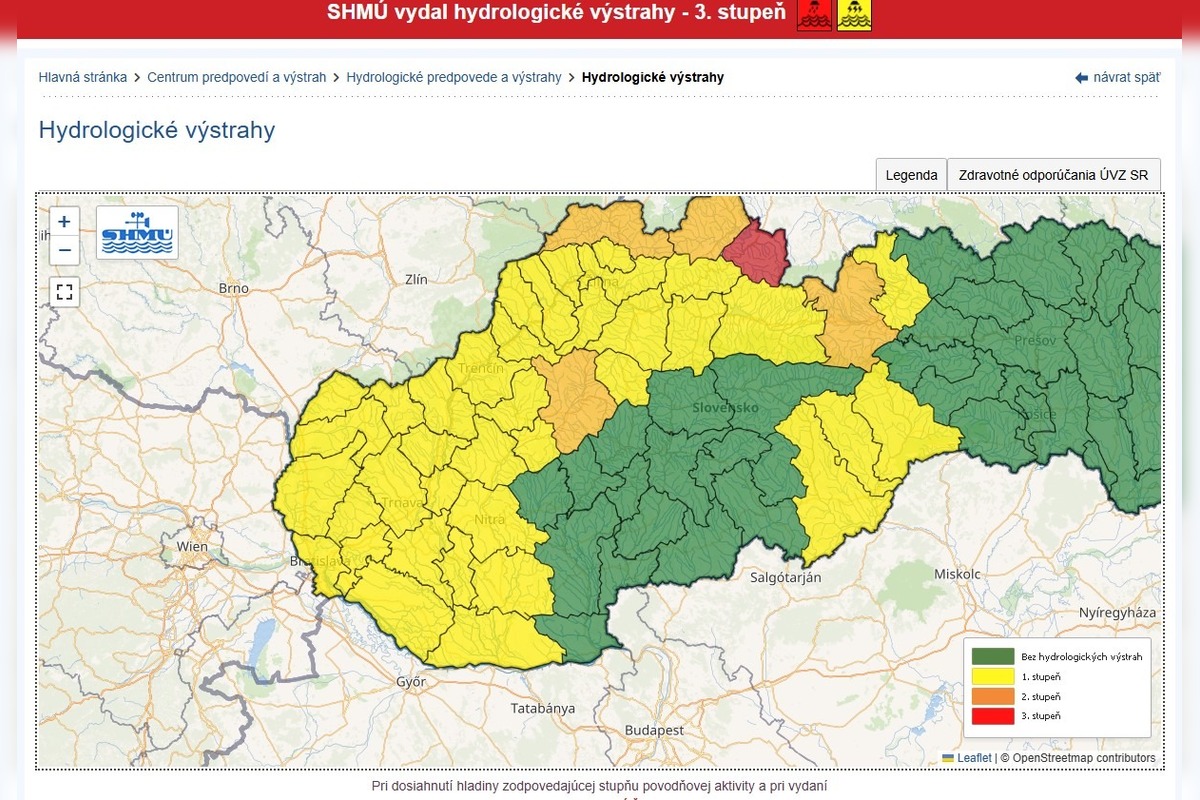Open Centrum predpovedí a výstrah breadcrumb

[x=236, y=77]
